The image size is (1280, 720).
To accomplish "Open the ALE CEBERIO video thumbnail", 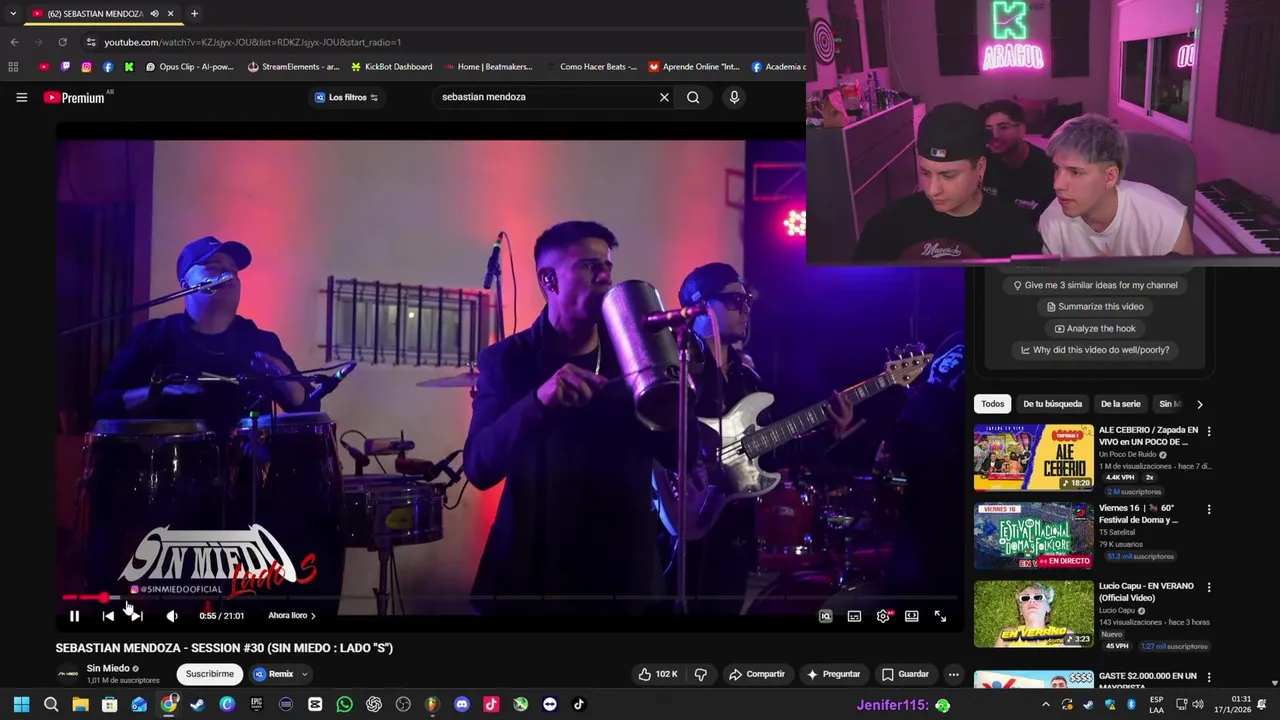I will coord(1034,458).
